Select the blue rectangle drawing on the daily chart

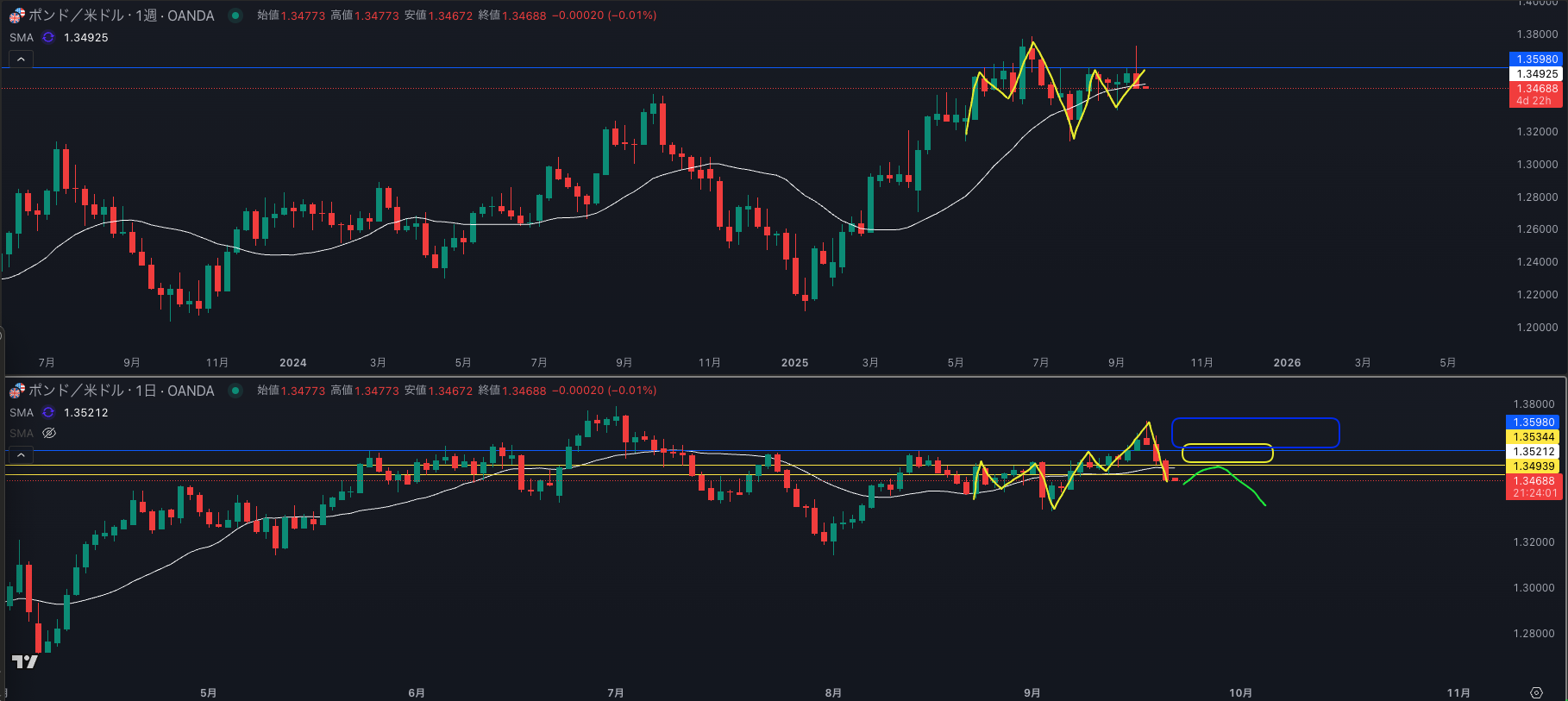point(1255,420)
